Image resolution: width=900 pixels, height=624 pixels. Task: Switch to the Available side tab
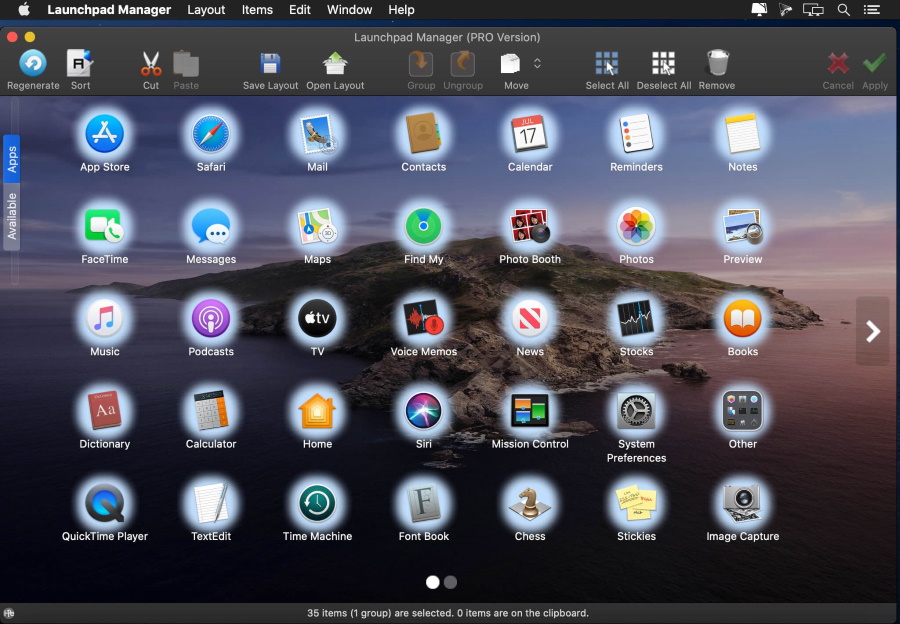tap(11, 216)
